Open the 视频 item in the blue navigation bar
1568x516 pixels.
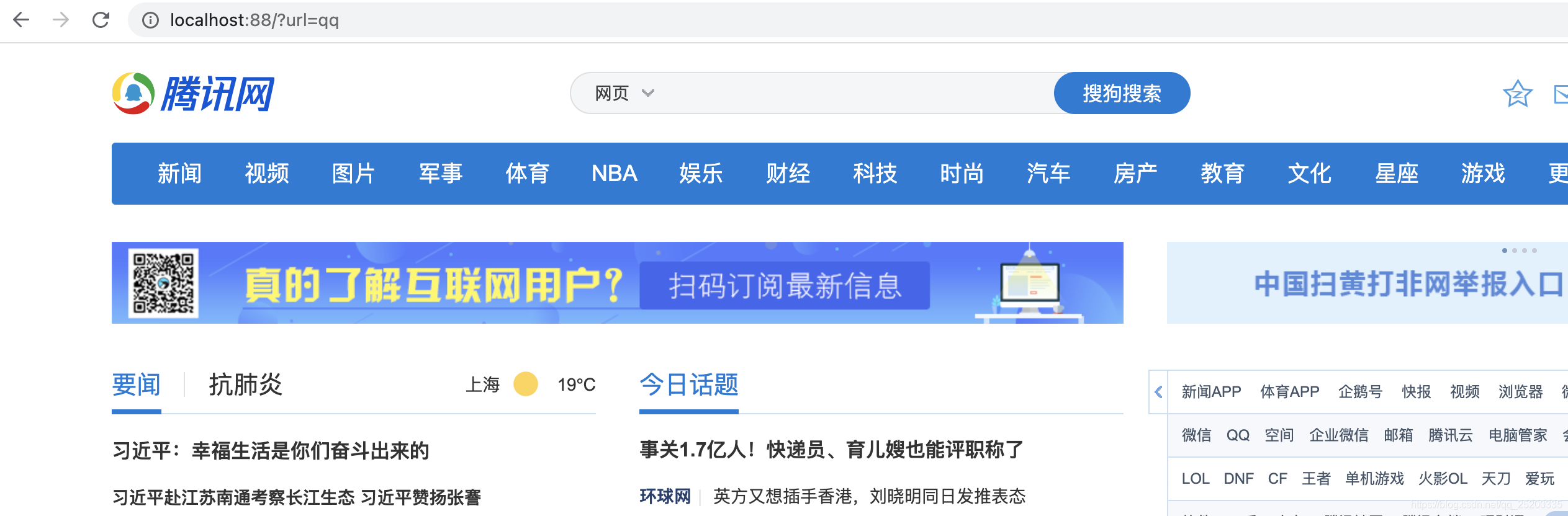click(x=266, y=173)
